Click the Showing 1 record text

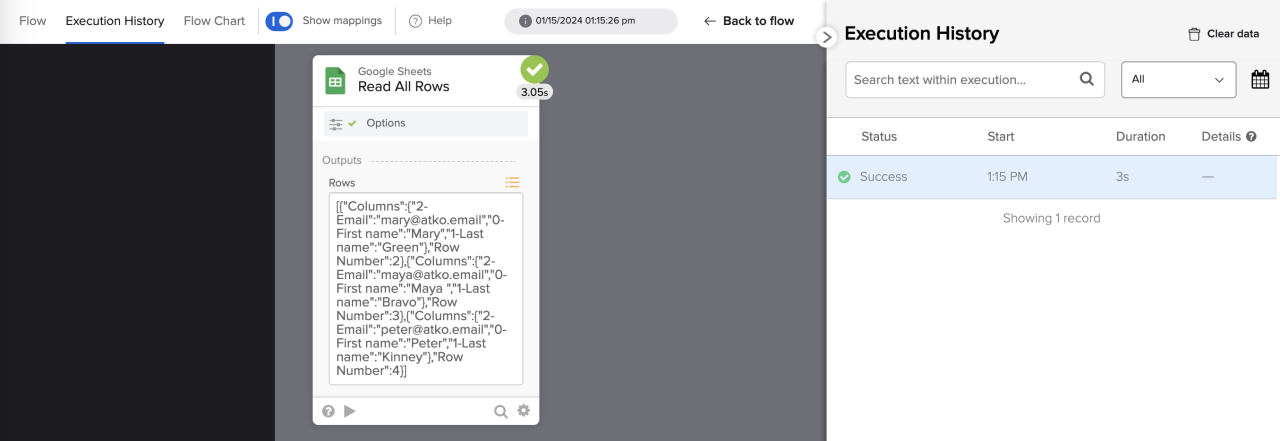click(x=1052, y=218)
